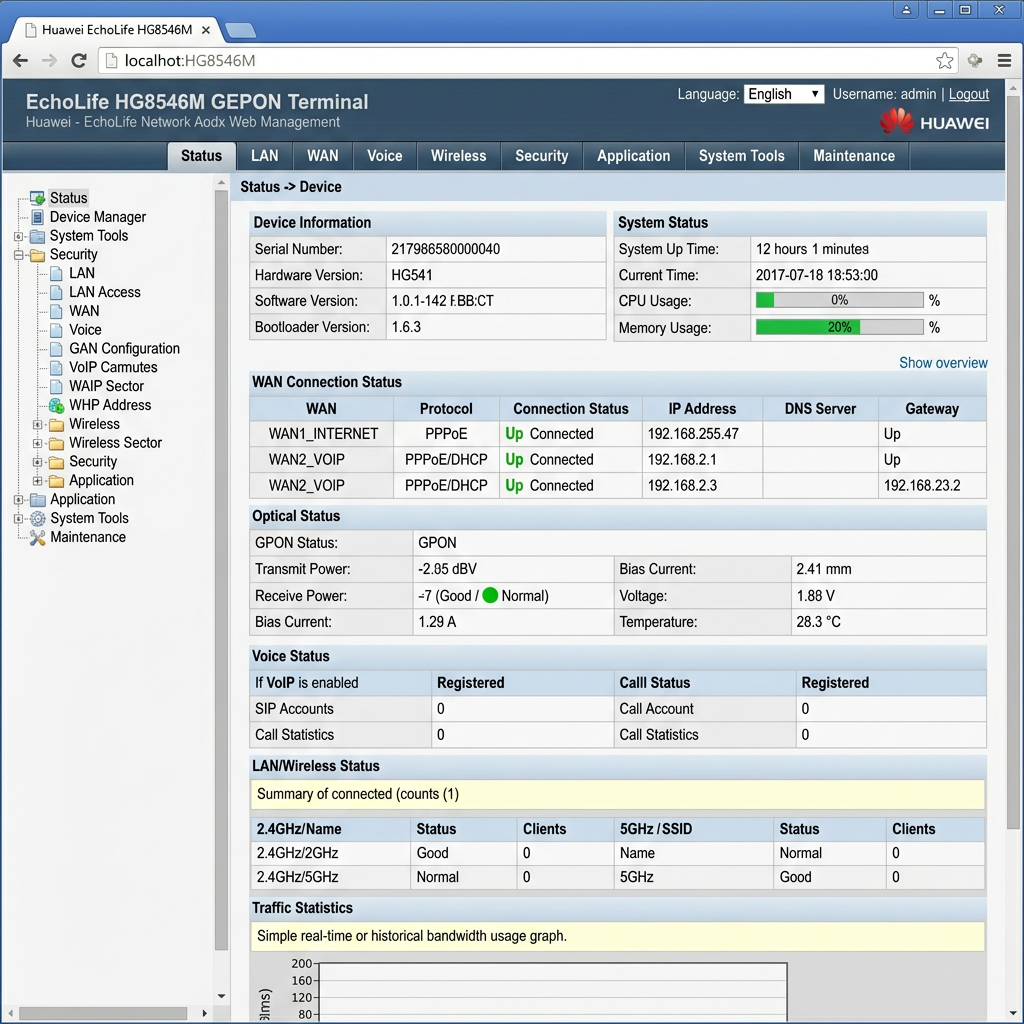
Task: Click the IP address 192.168.255.47
Action: click(693, 434)
